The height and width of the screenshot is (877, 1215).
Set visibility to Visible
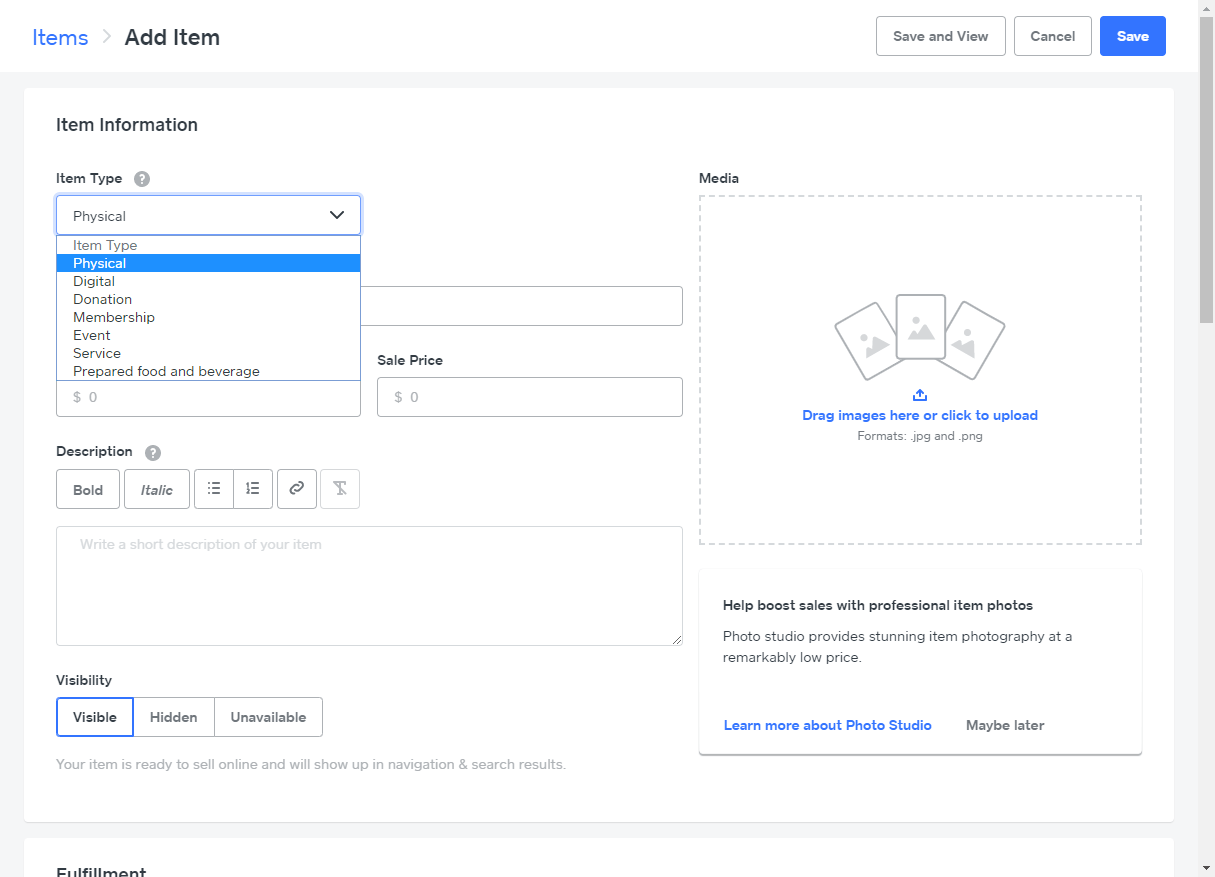click(x=95, y=717)
